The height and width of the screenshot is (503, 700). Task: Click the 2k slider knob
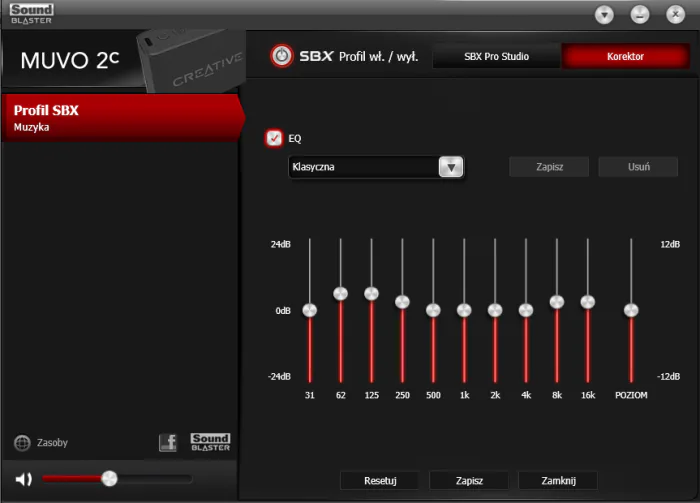[x=495, y=310]
